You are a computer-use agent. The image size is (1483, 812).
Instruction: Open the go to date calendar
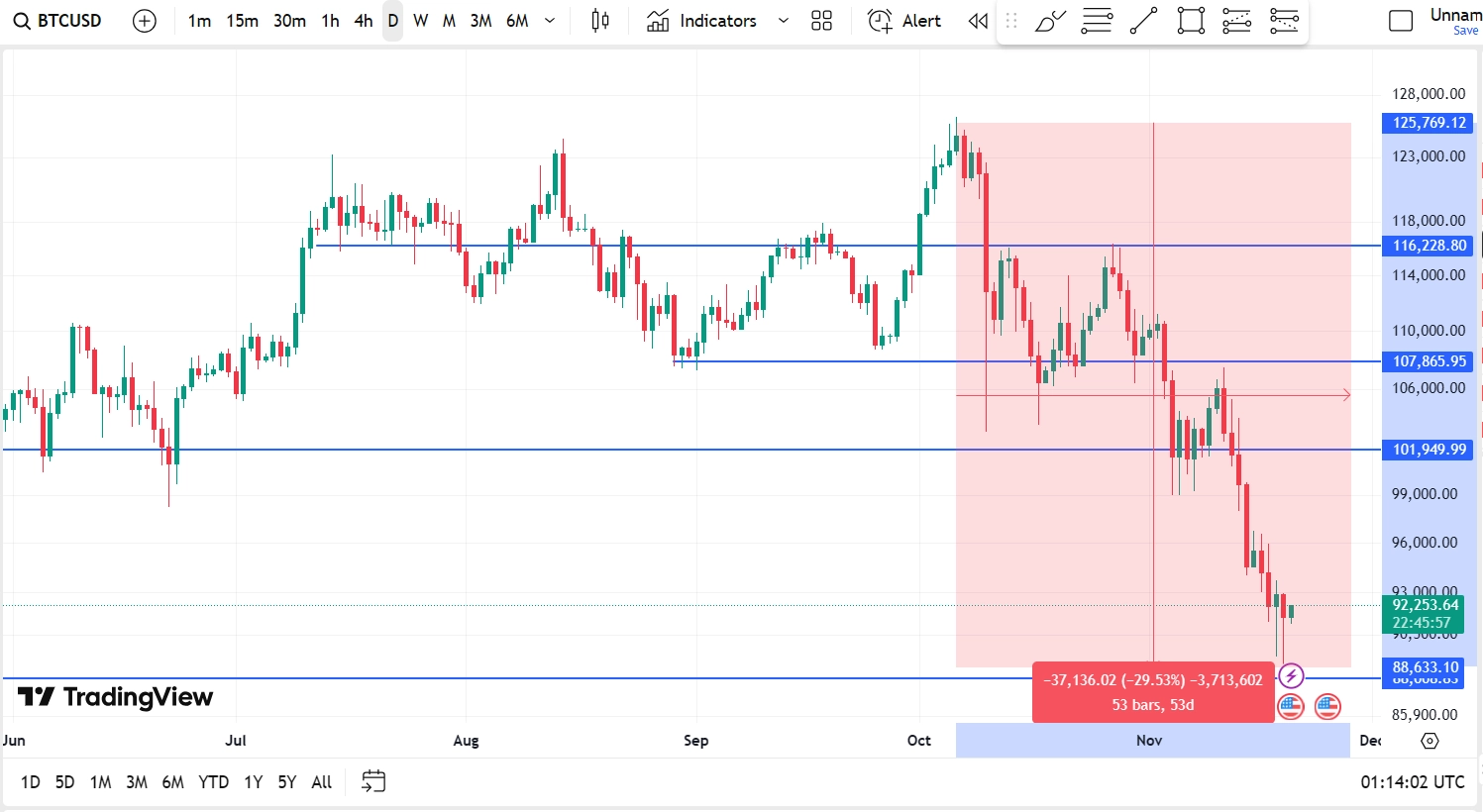click(x=373, y=781)
